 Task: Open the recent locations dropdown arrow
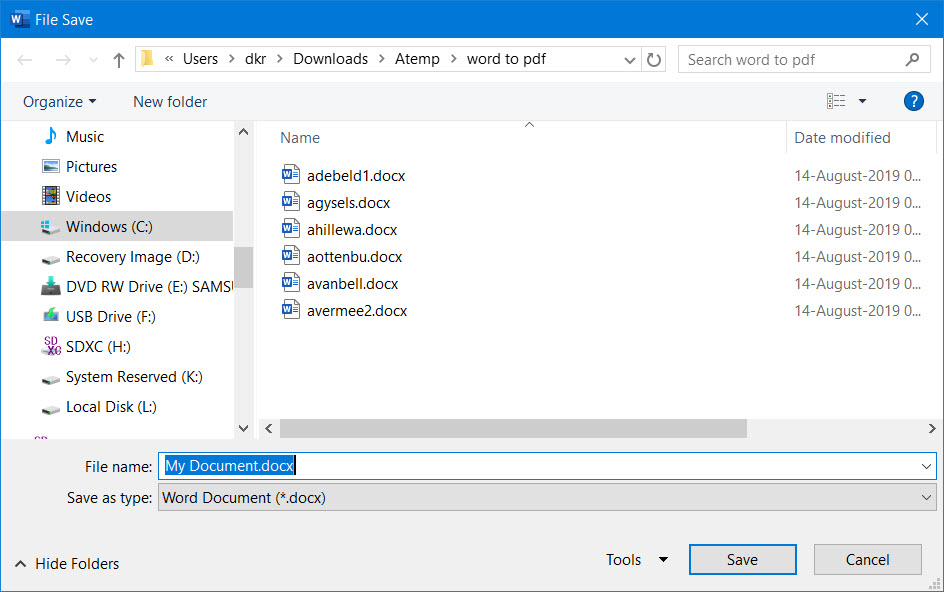pos(93,60)
